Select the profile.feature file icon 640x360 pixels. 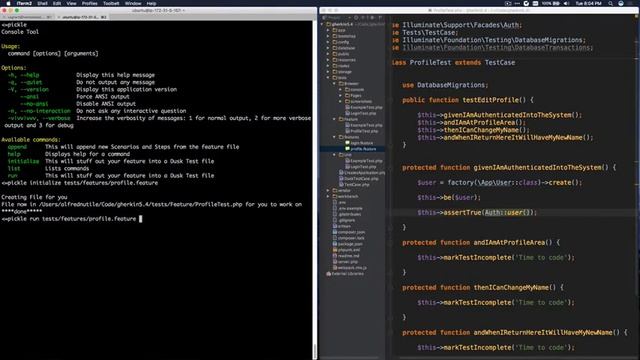[347, 149]
